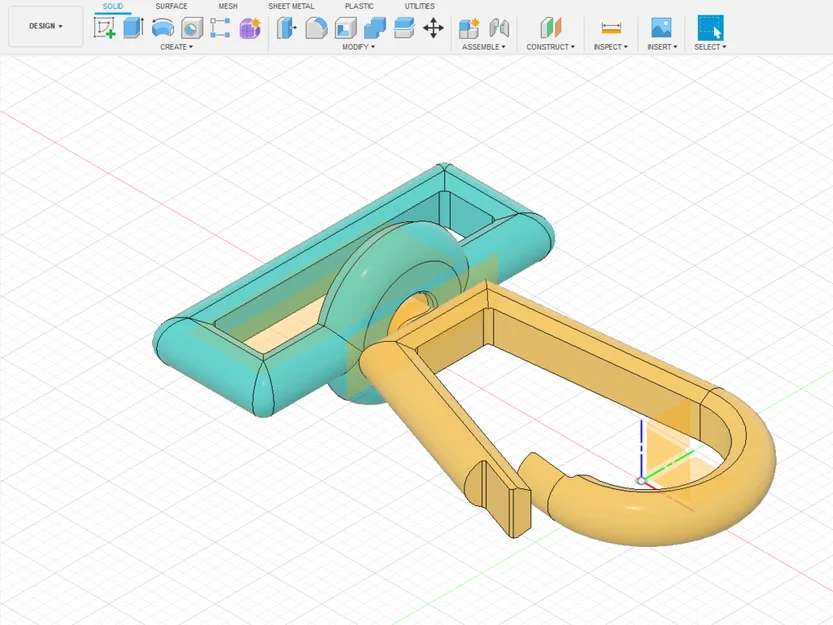
Task: Select the Revolve tool
Action: click(163, 28)
